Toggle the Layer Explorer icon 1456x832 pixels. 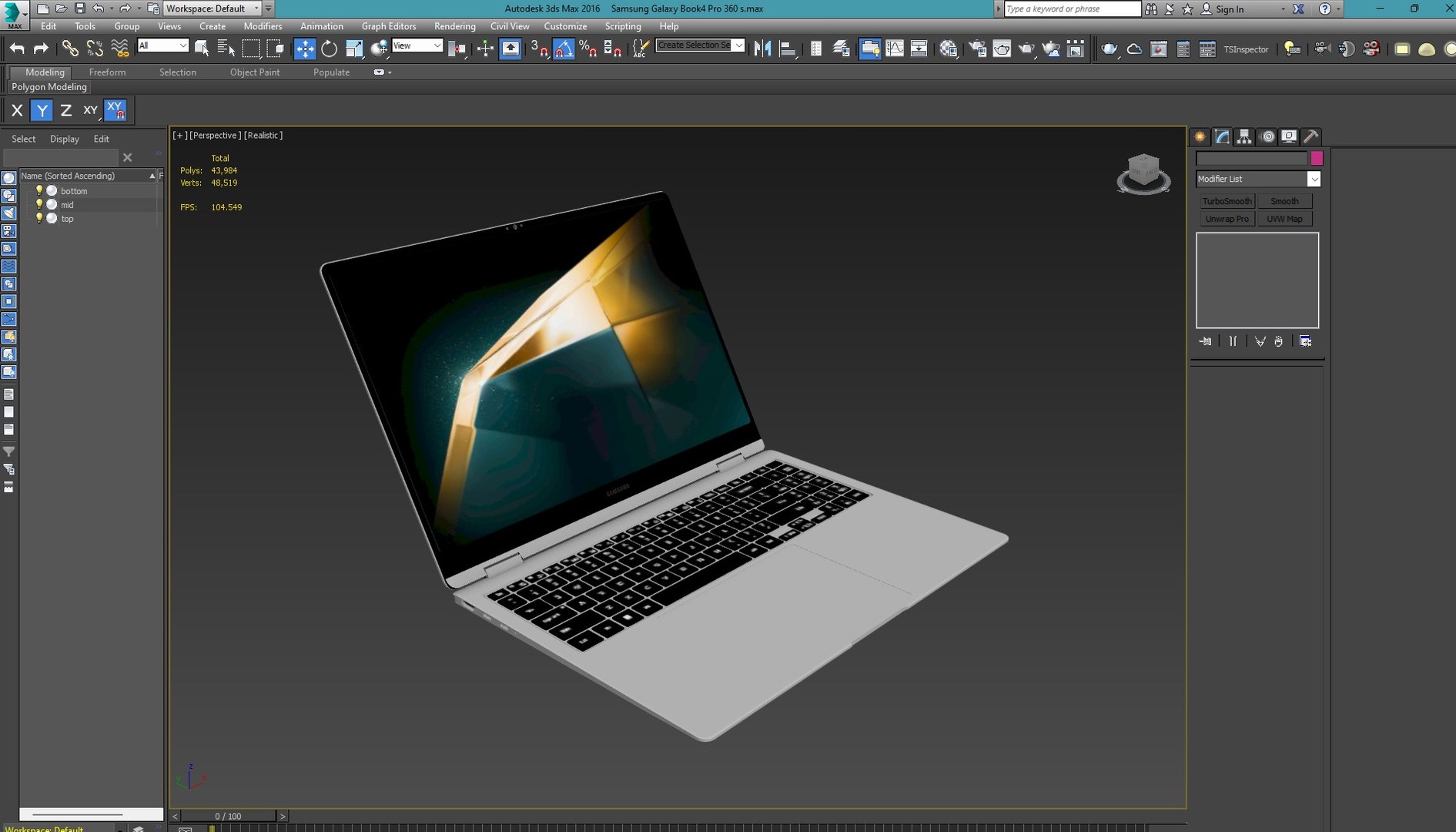pyautogui.click(x=842, y=49)
